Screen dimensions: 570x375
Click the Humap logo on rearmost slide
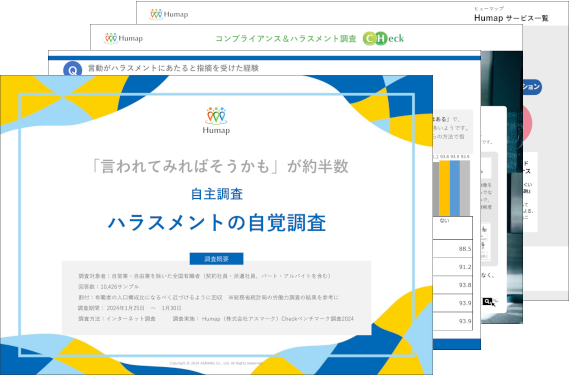169,14
